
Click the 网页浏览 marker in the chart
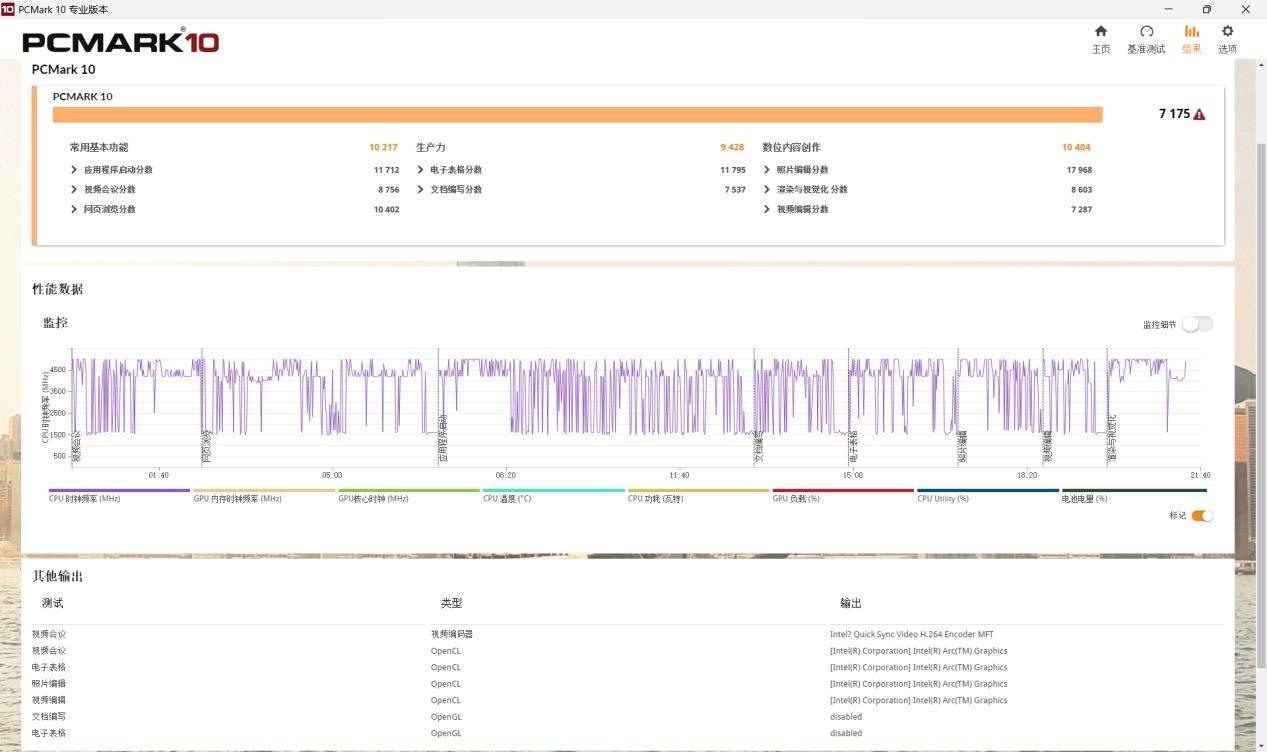207,446
